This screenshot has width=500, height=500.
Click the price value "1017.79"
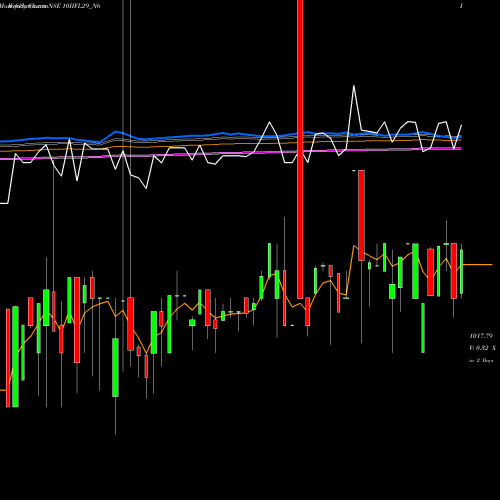(x=481, y=336)
